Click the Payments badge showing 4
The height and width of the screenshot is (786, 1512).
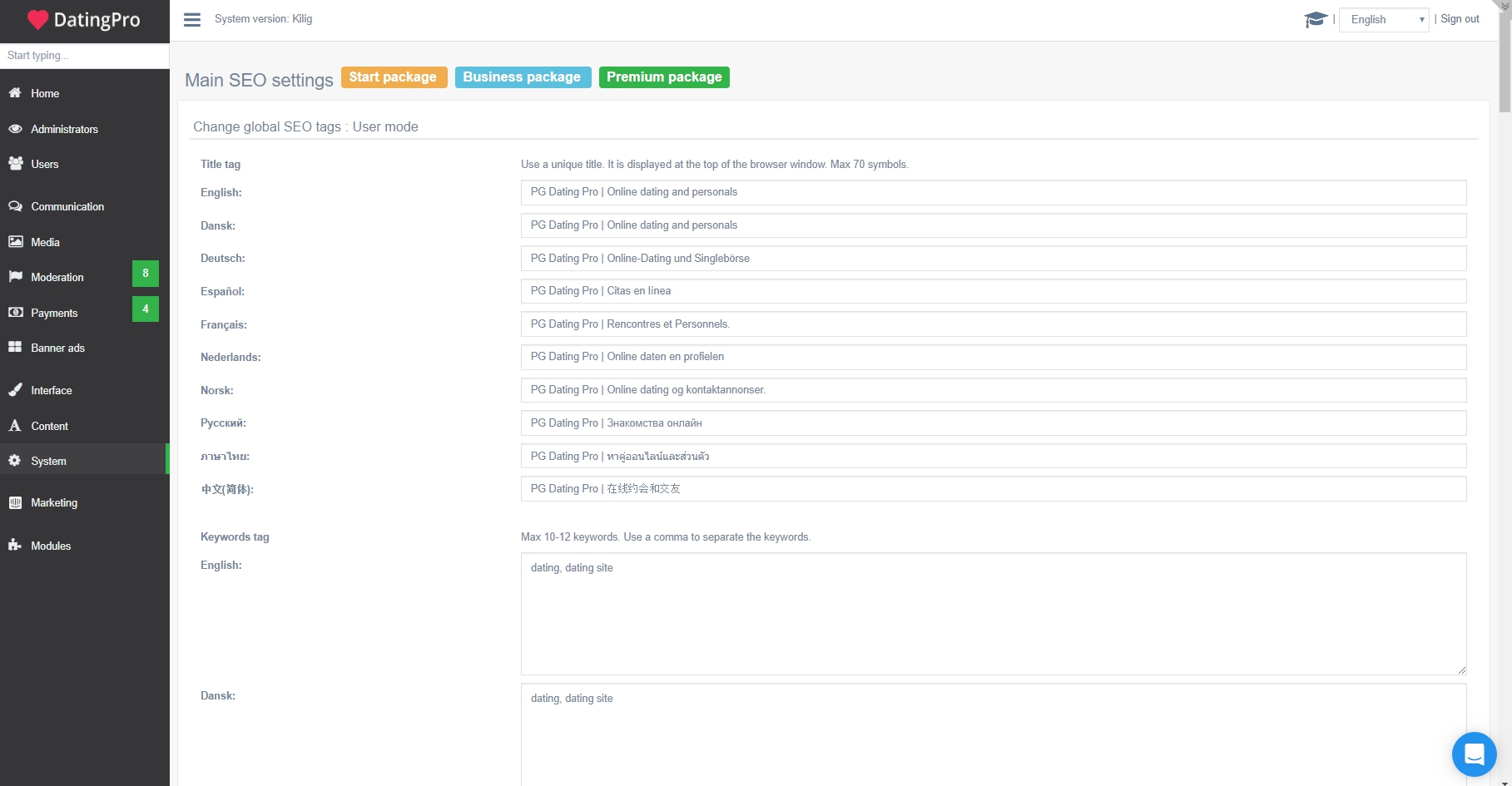[x=146, y=309]
